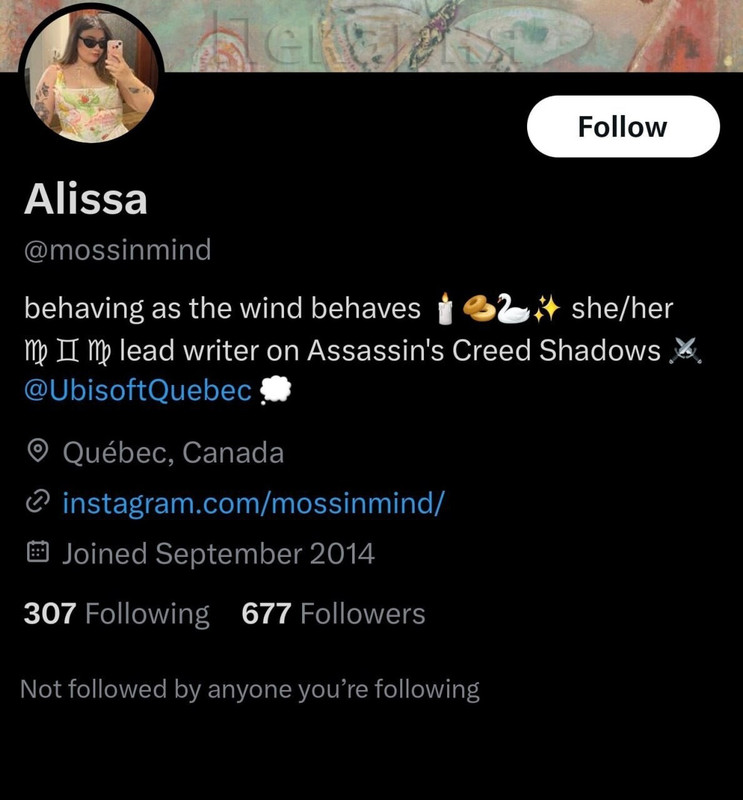Click the crossed swords emoji in bio
The height and width of the screenshot is (800, 743).
[685, 351]
